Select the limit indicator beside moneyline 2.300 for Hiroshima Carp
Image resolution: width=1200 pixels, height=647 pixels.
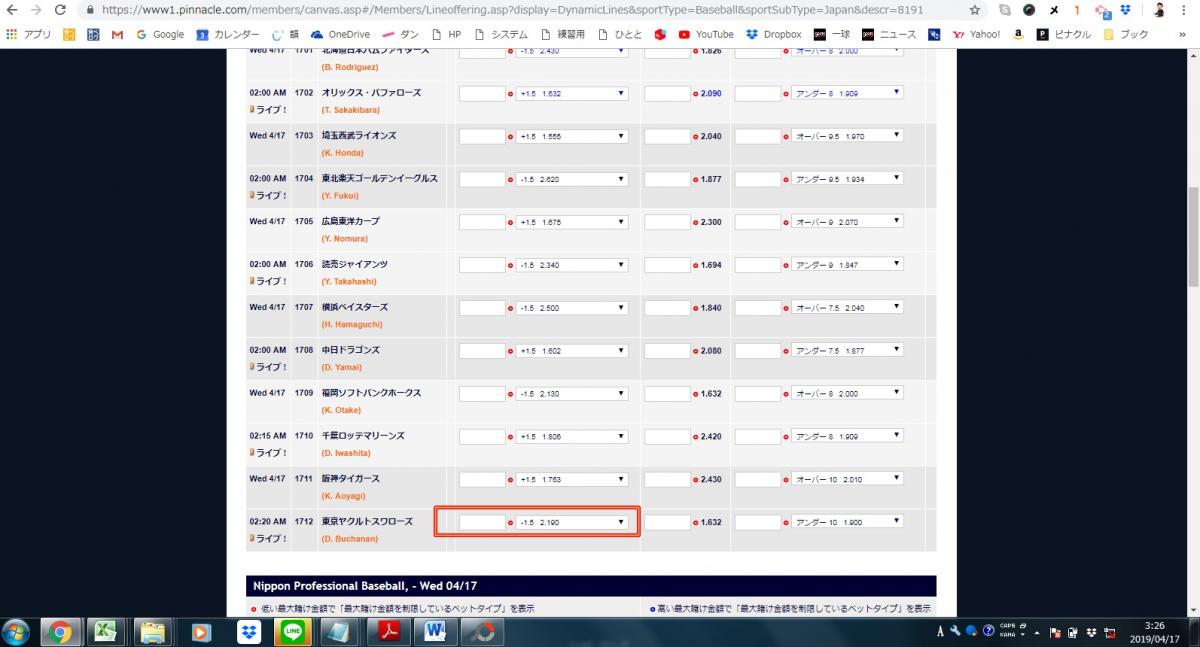pos(696,222)
